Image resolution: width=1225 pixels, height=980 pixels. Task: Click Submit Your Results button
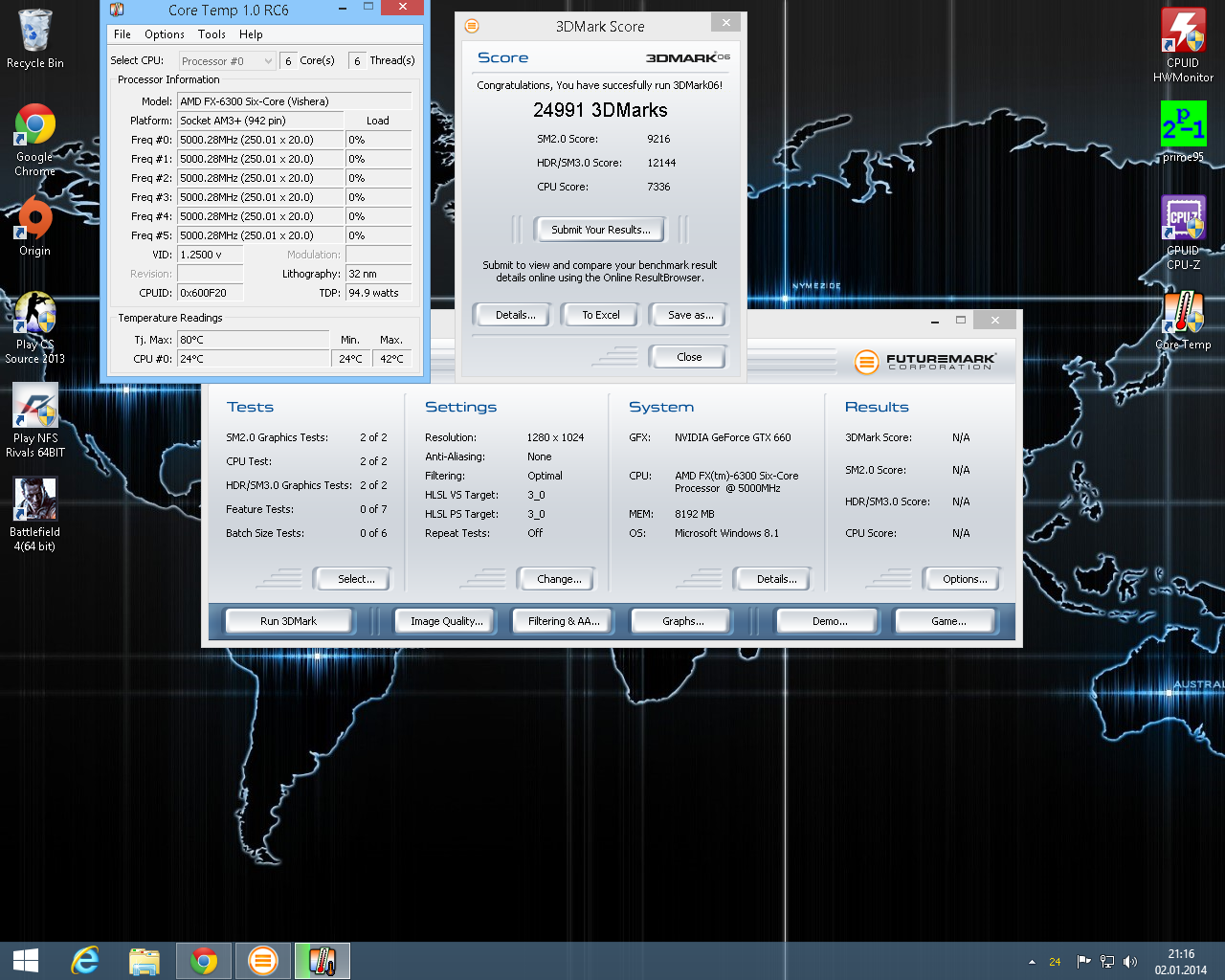pyautogui.click(x=601, y=230)
